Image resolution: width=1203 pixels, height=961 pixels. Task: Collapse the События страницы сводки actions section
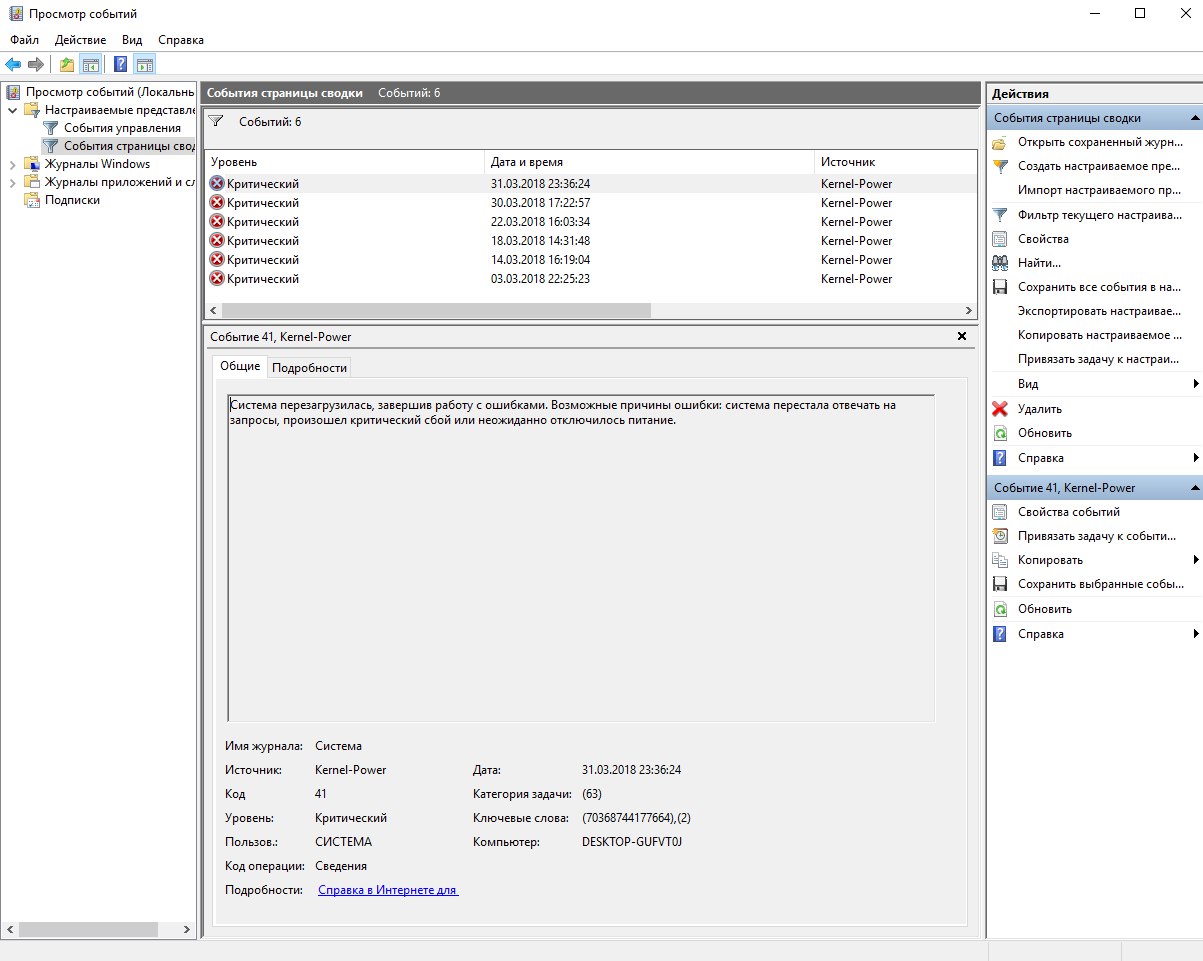point(1194,118)
